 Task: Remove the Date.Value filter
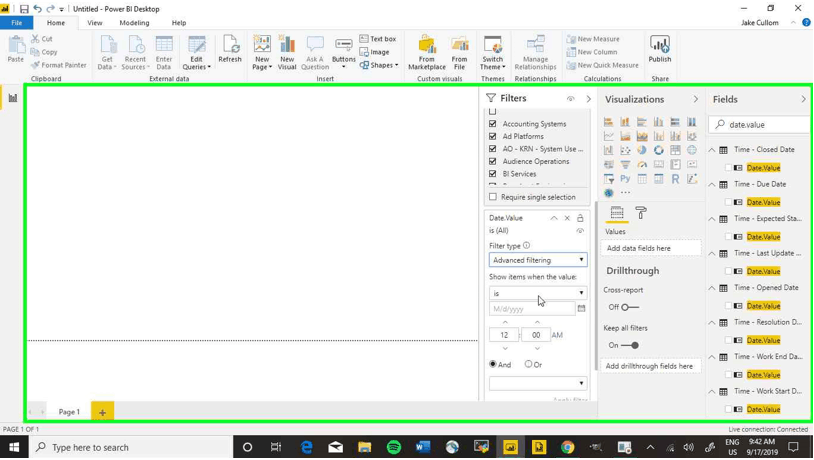coord(567,218)
